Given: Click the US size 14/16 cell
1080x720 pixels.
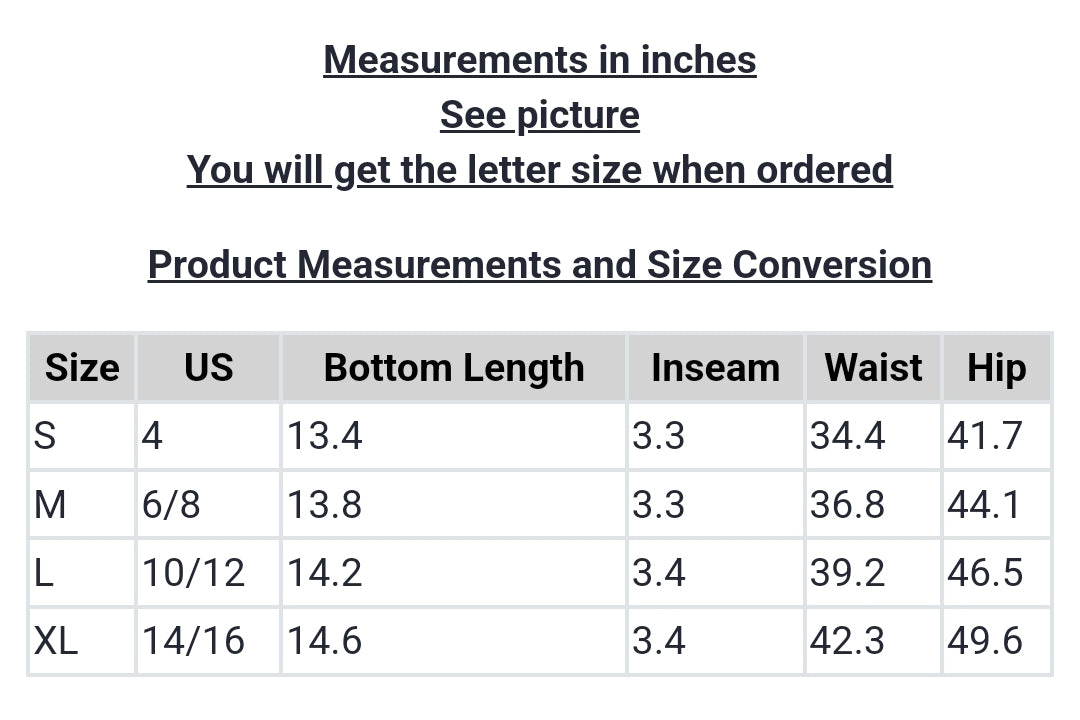Looking at the screenshot, I should point(193,641).
